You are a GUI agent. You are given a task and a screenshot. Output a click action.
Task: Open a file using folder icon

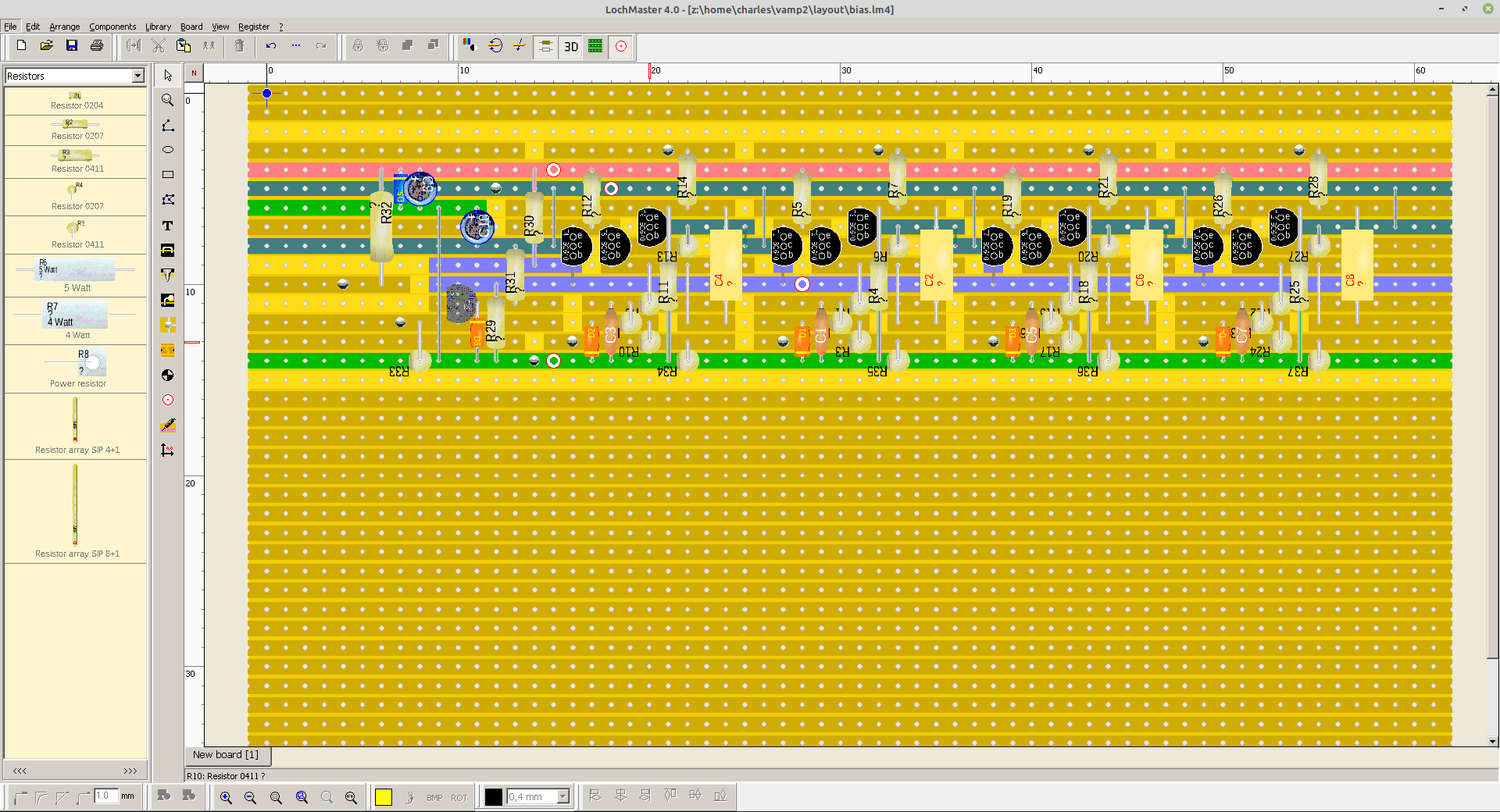47,46
